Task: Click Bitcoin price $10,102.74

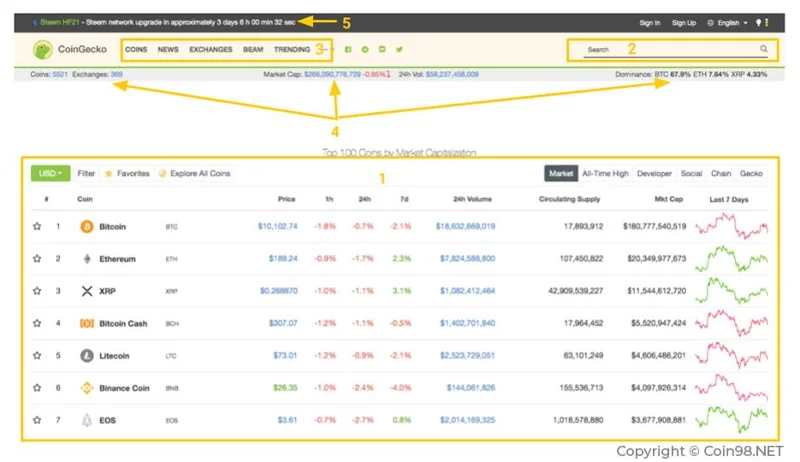Action: point(278,226)
